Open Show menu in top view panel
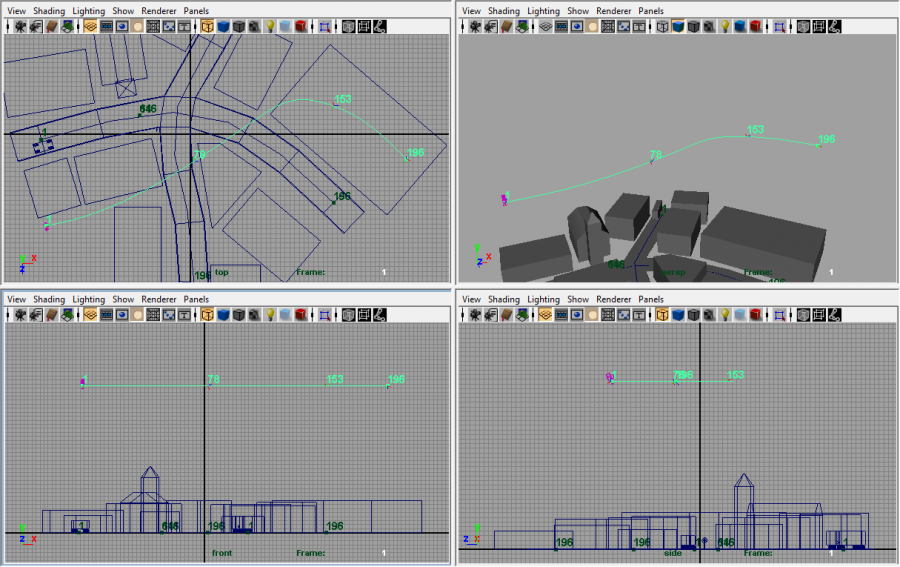 tap(123, 11)
